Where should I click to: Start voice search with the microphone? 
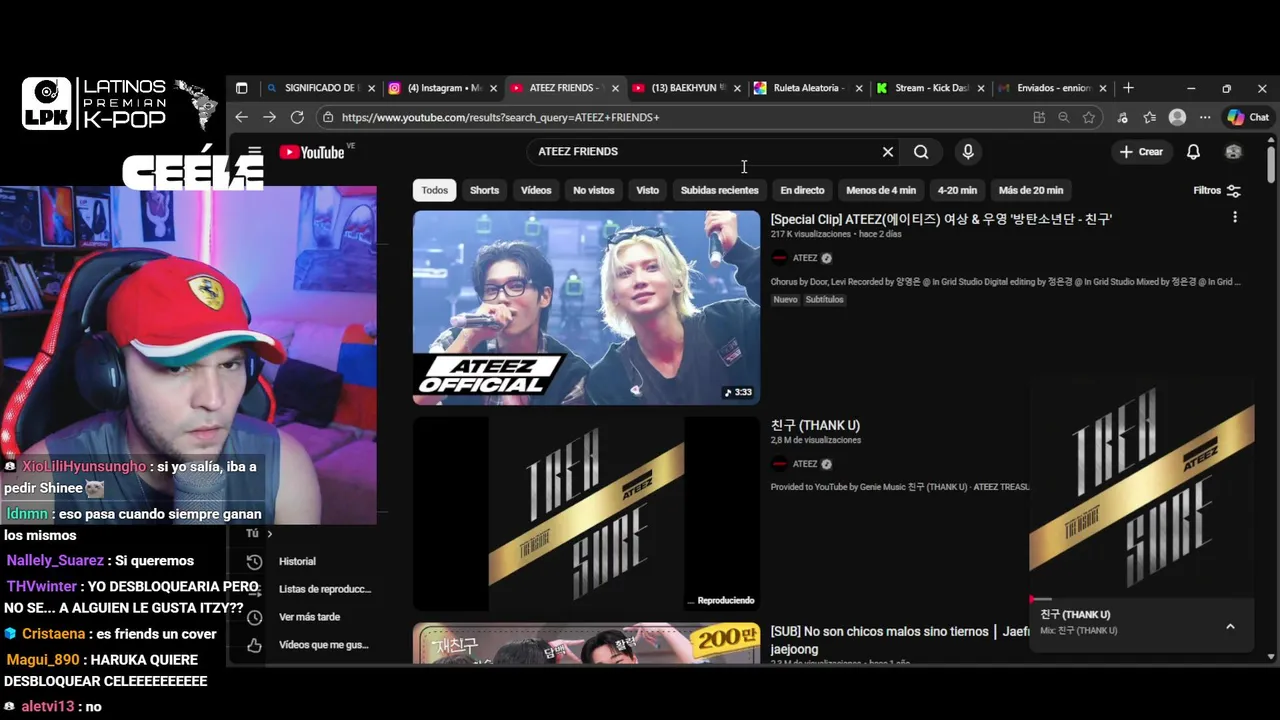pyautogui.click(x=967, y=152)
